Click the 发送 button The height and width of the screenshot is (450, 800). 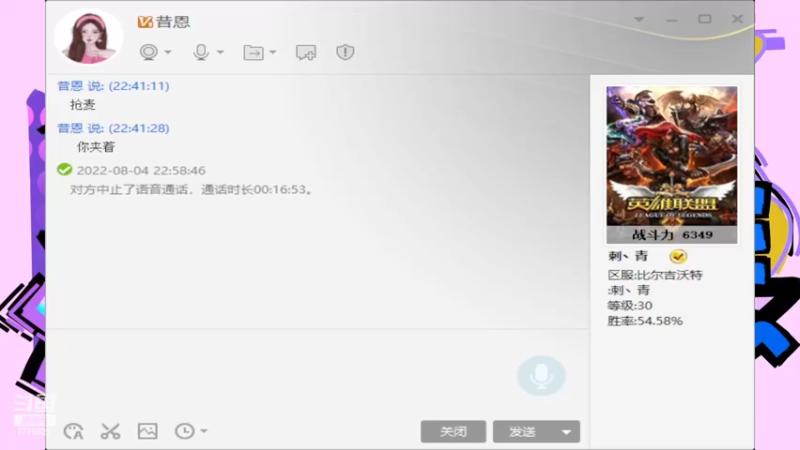click(x=523, y=432)
